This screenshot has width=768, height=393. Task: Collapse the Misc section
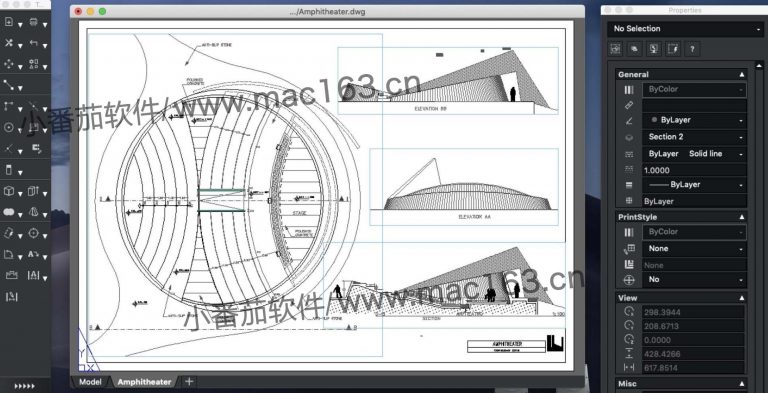(x=742, y=384)
